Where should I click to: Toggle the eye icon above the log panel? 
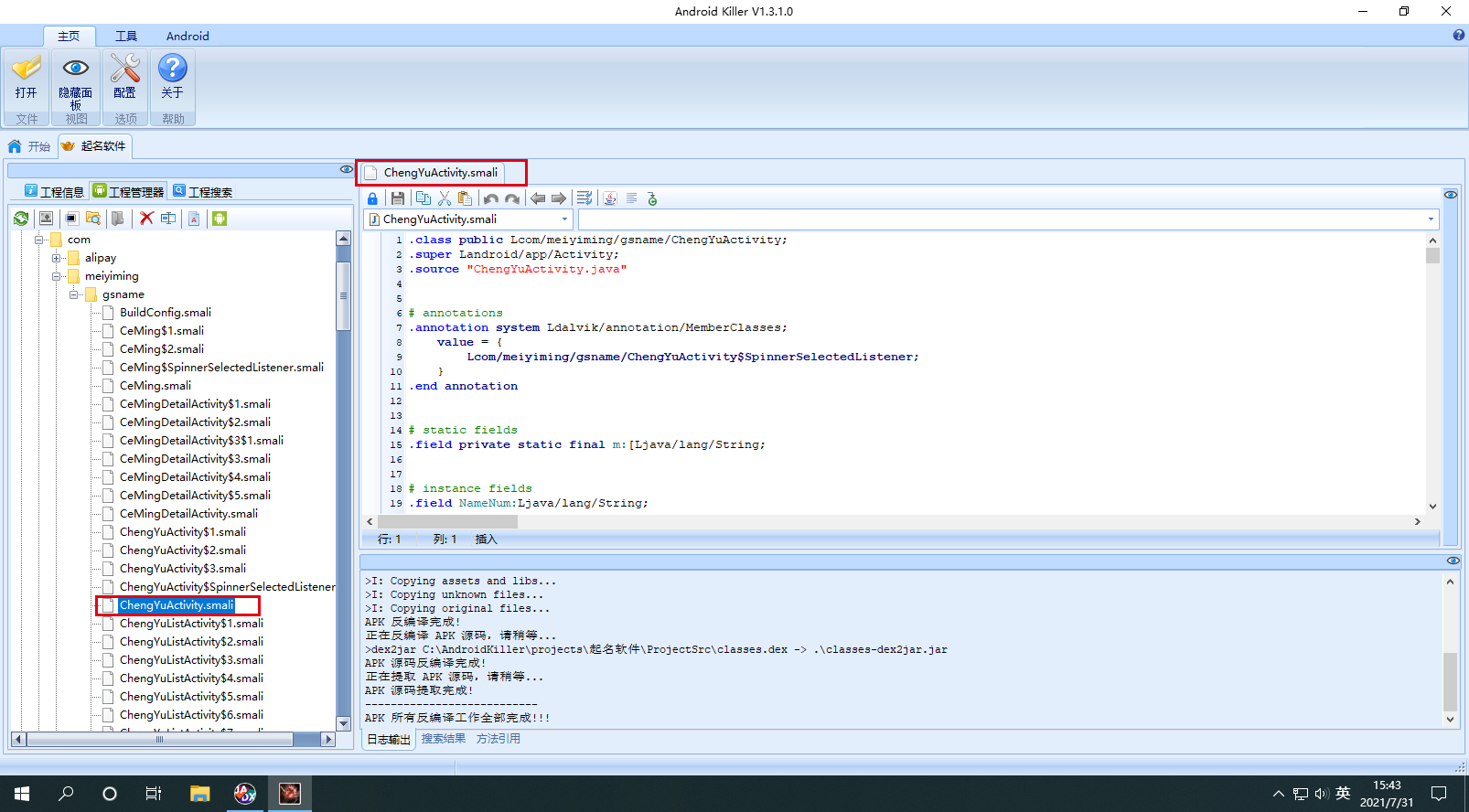pos(1453,561)
